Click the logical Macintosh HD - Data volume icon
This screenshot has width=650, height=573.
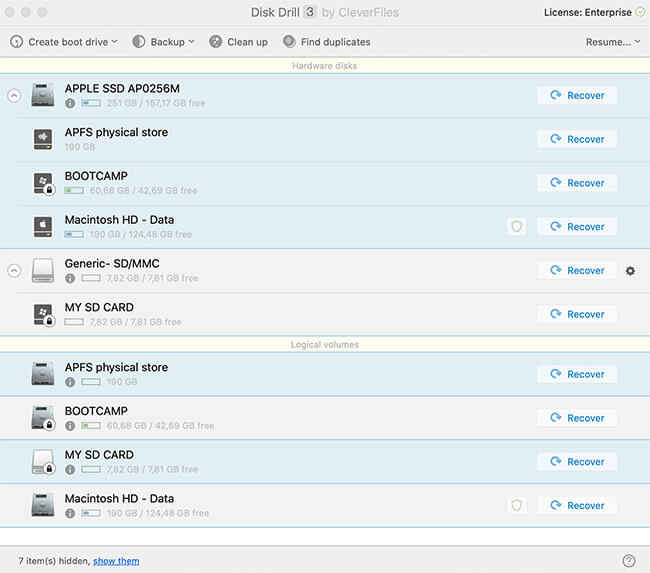pyautogui.click(x=43, y=505)
